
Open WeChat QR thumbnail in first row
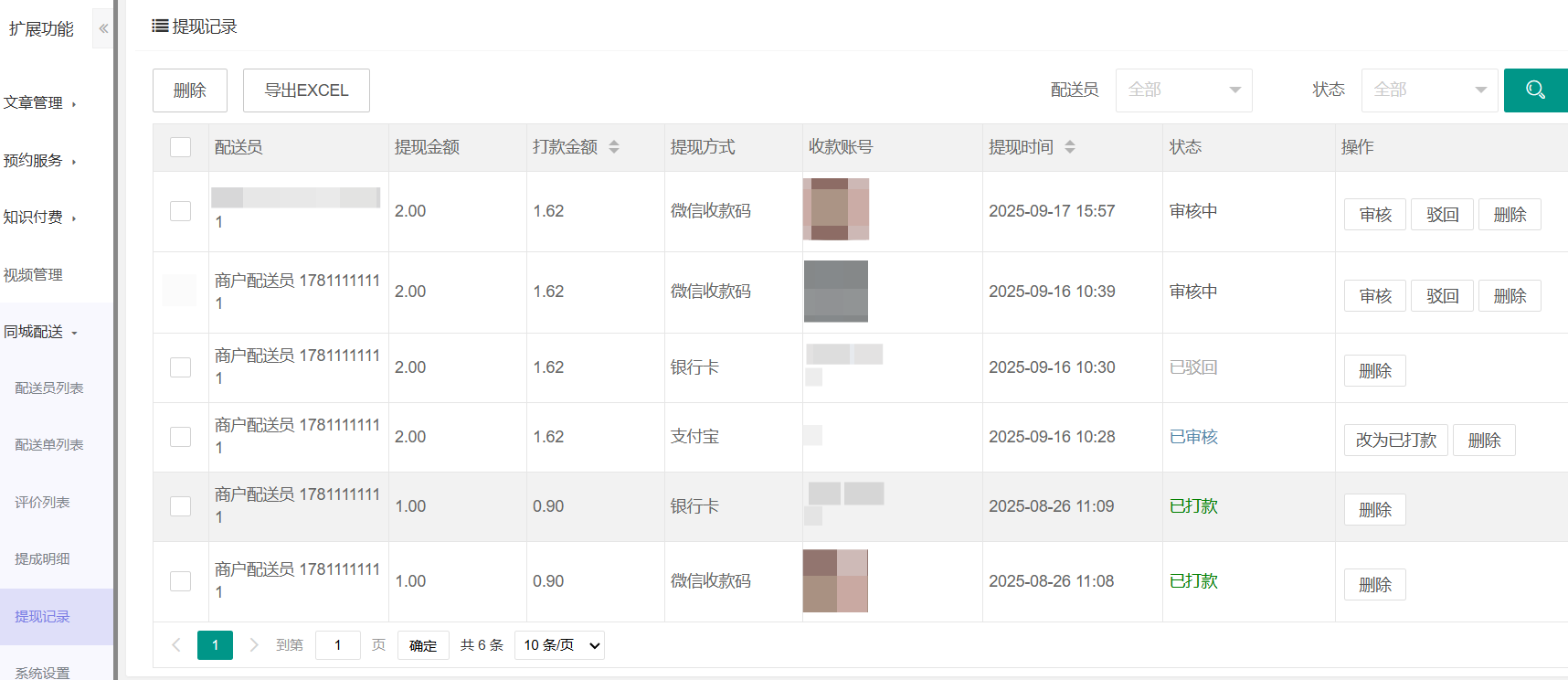(x=836, y=209)
